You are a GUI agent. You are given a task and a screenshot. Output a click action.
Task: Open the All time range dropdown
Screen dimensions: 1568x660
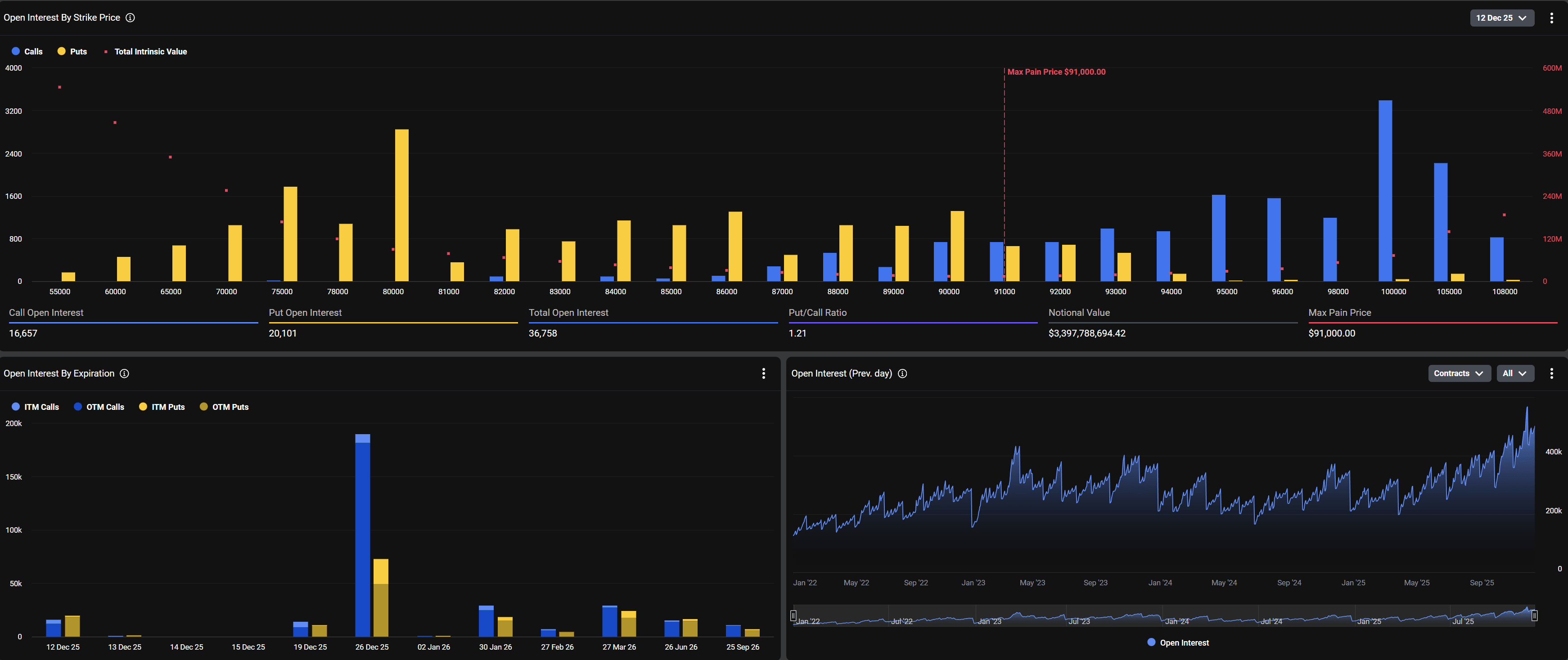pos(1514,373)
